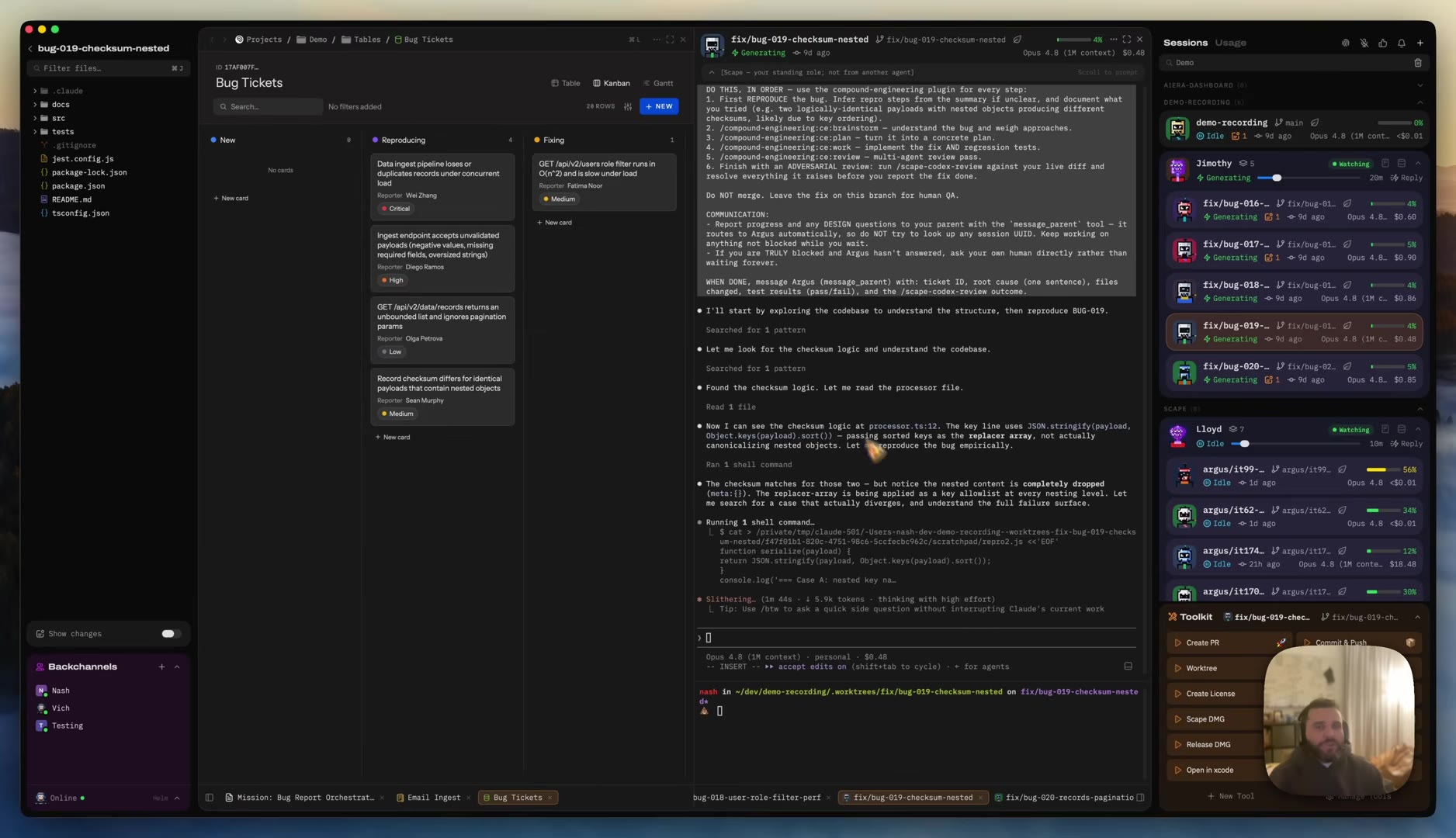1456x838 pixels.
Task: Adjust the Jimothy interval slider
Action: [1276, 178]
